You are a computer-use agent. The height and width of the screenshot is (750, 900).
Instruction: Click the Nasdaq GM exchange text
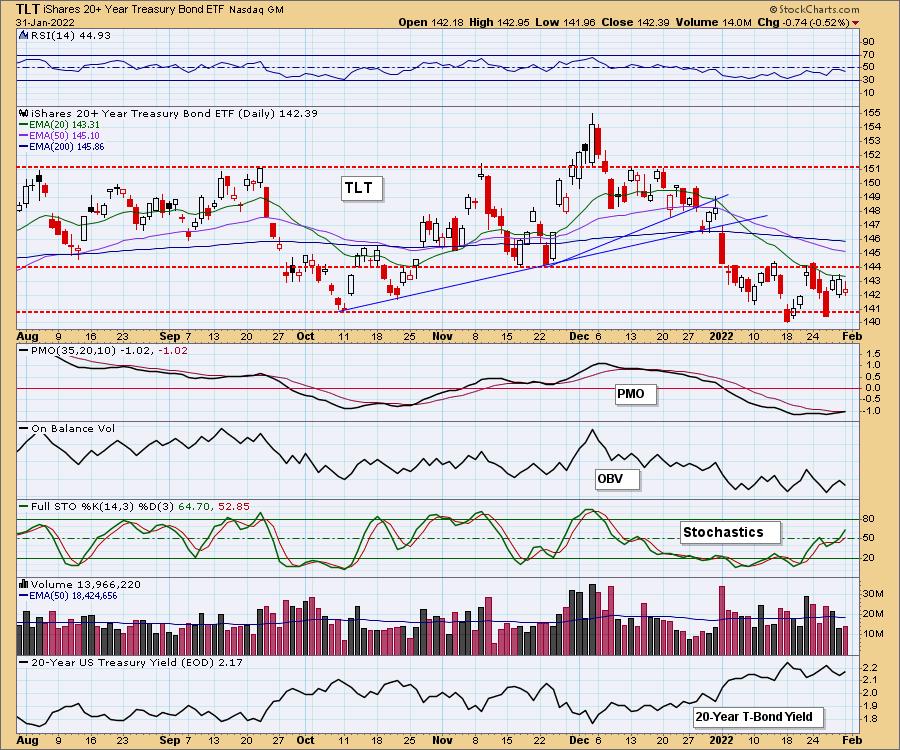point(257,10)
